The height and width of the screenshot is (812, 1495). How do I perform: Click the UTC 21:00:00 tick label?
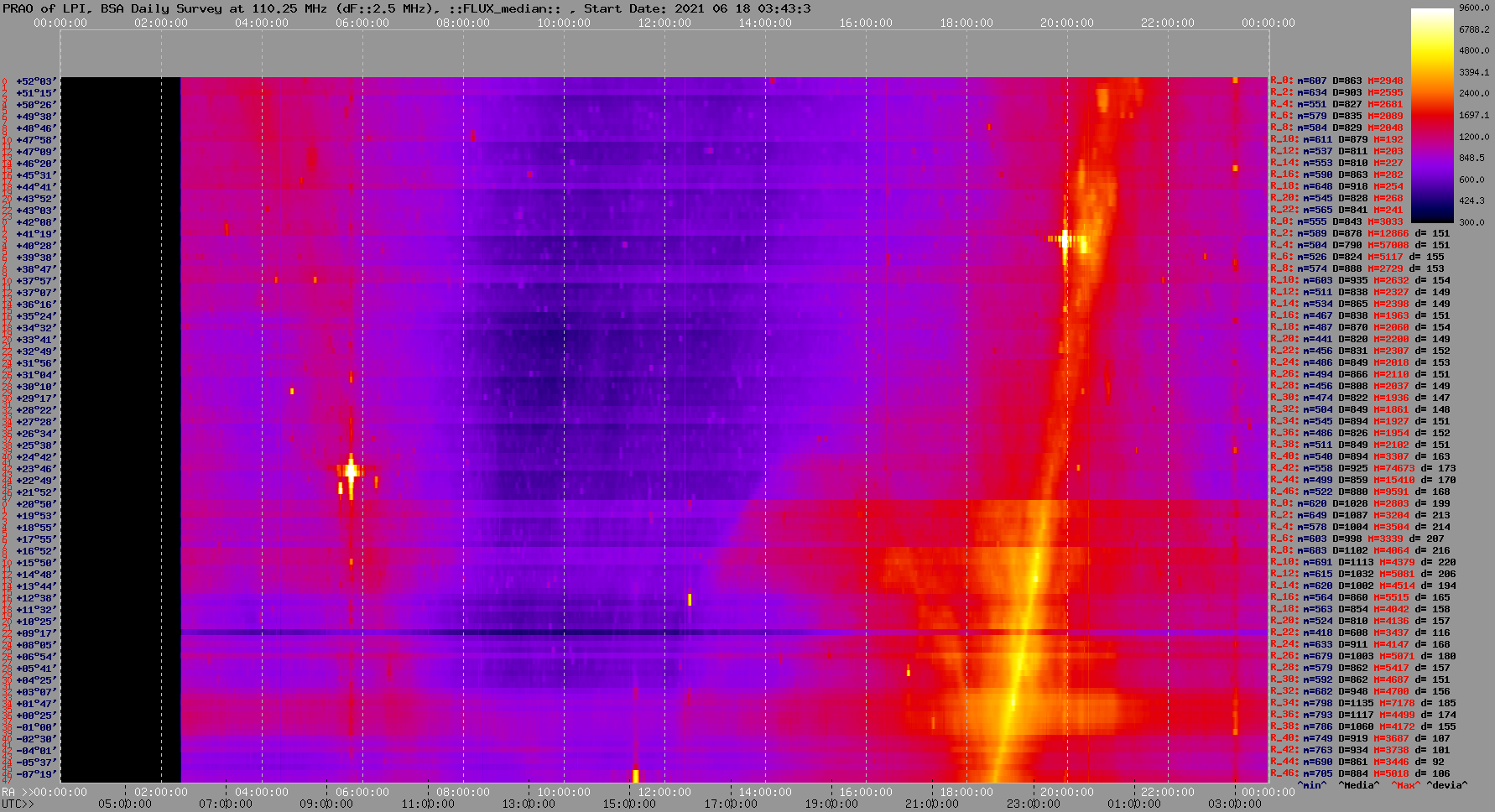pyautogui.click(x=932, y=804)
